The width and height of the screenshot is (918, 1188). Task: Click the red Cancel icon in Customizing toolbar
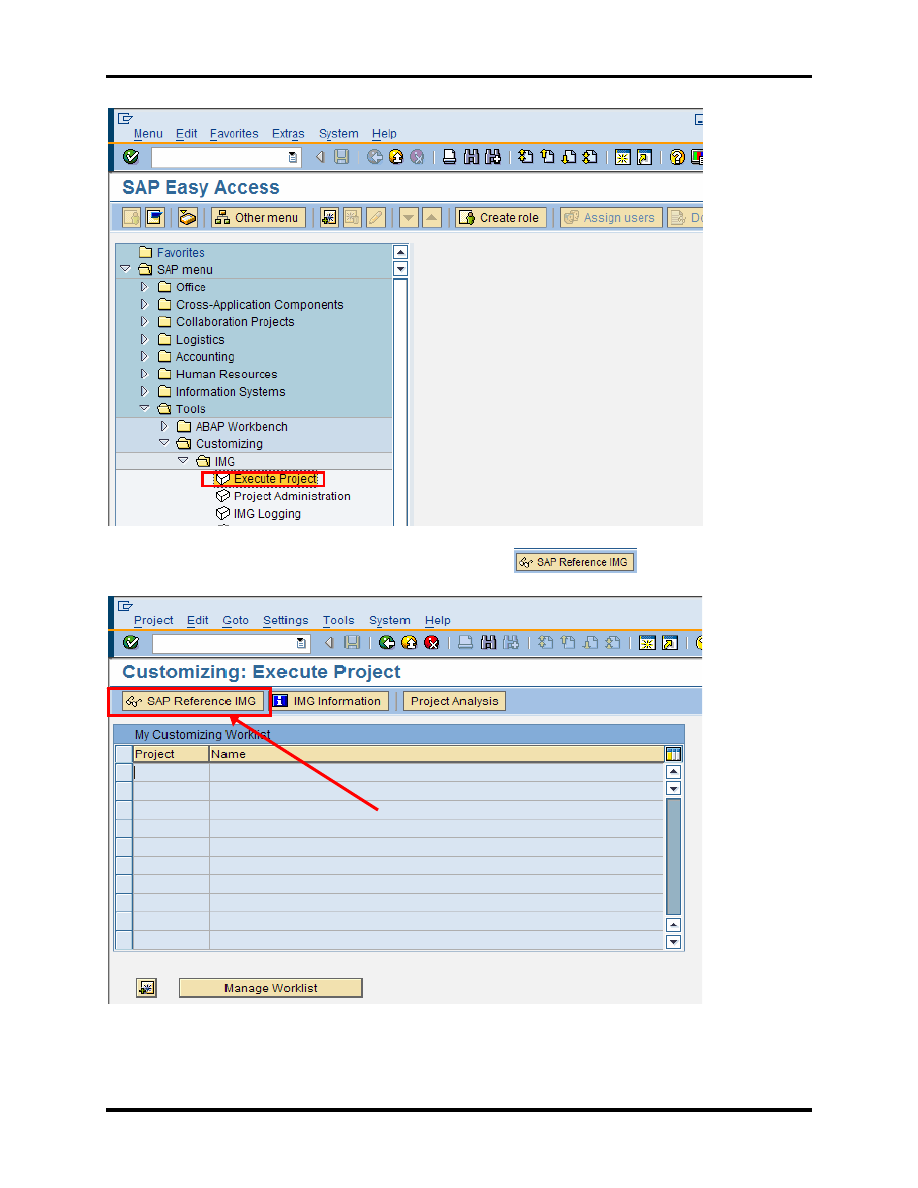pyautogui.click(x=432, y=643)
